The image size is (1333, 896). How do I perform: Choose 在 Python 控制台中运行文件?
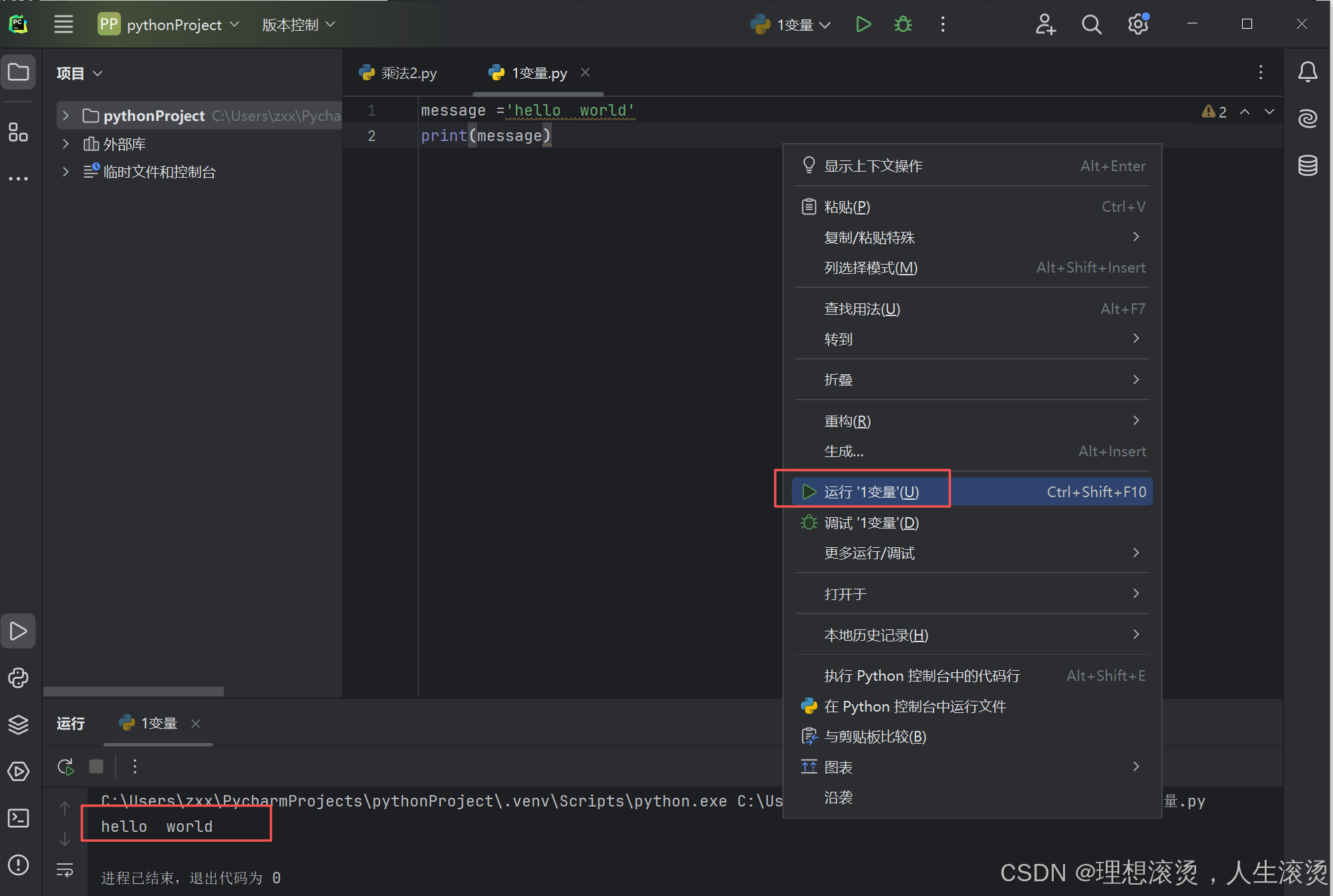pos(972,706)
